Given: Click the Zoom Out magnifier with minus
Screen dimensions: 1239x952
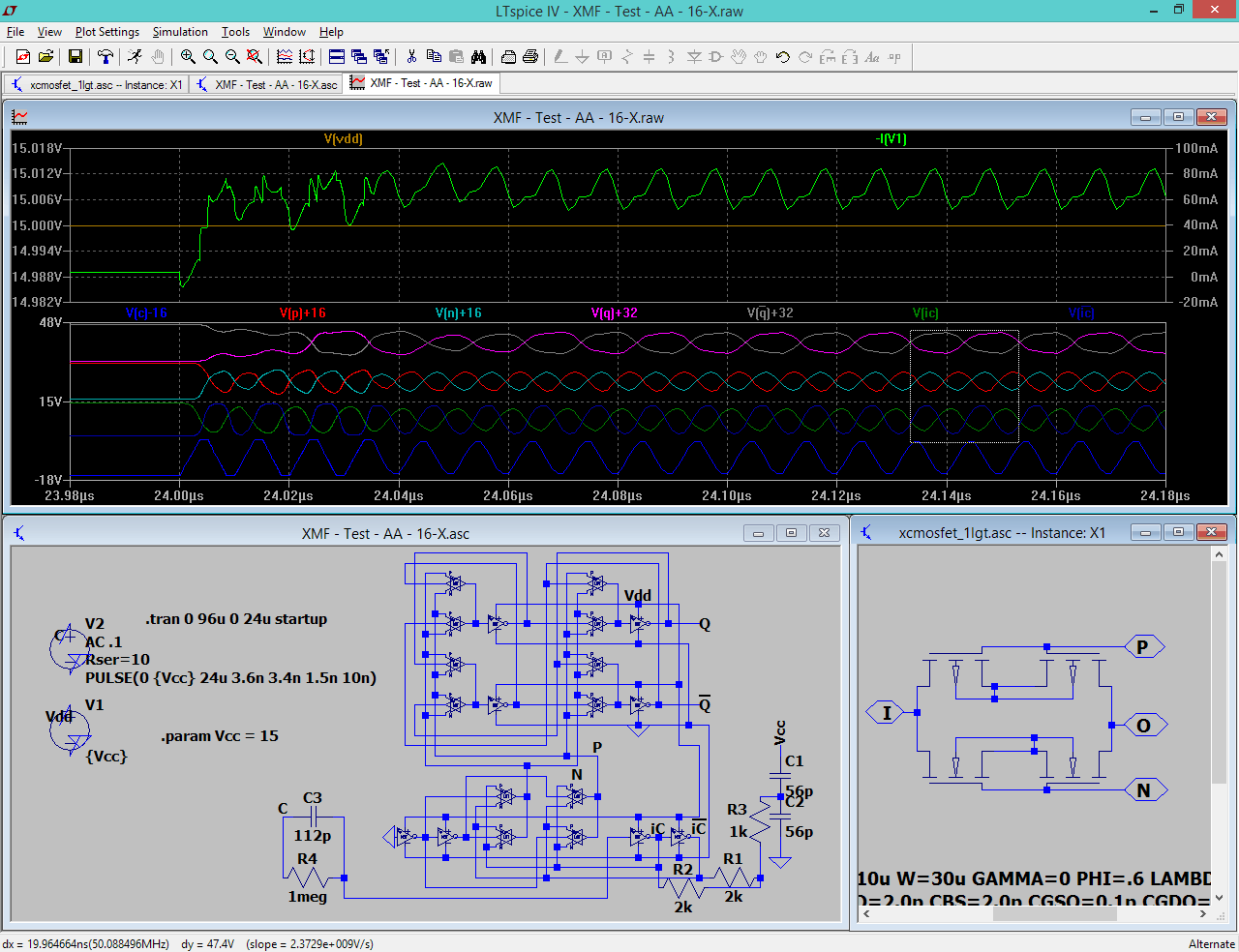Looking at the screenshot, I should tap(232, 57).
